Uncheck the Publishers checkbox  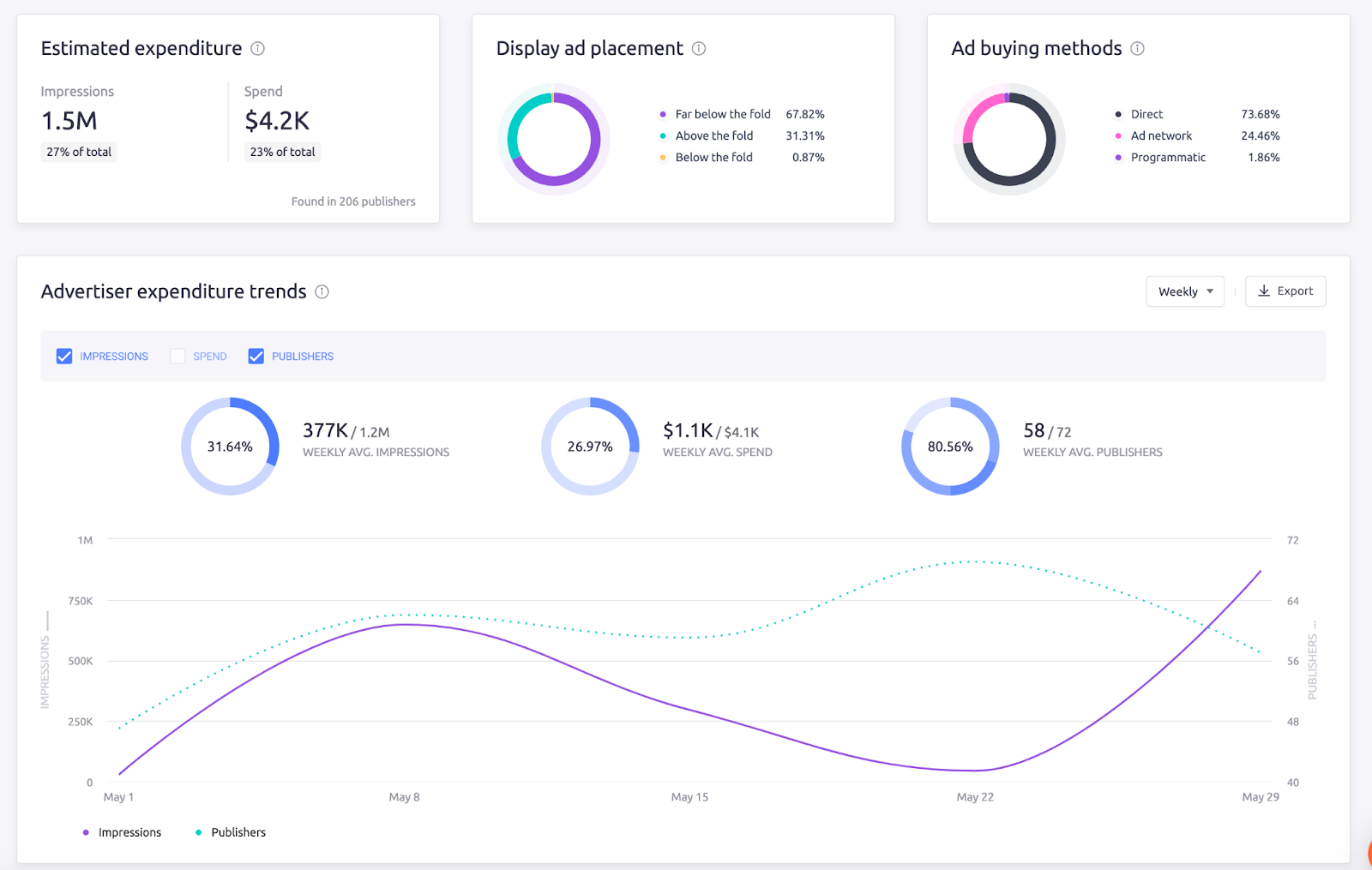click(256, 357)
